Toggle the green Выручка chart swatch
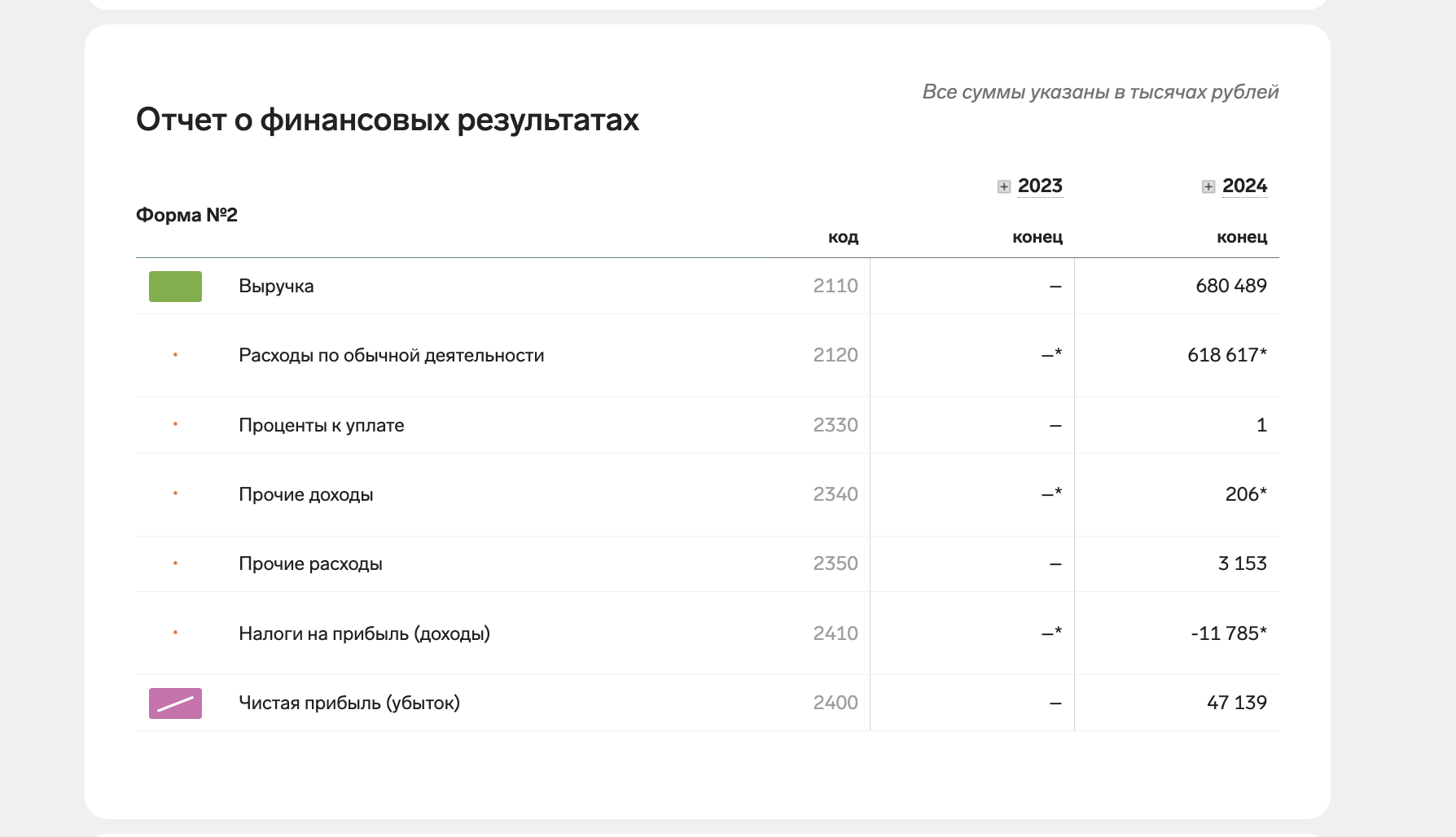Viewport: 1456px width, 837px height. click(x=175, y=287)
